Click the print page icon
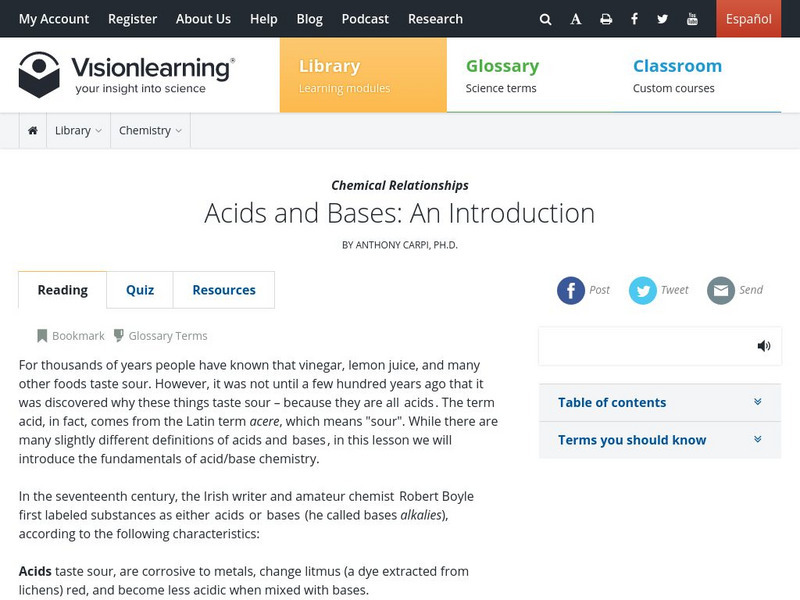This screenshot has width=800, height=600. (x=606, y=19)
